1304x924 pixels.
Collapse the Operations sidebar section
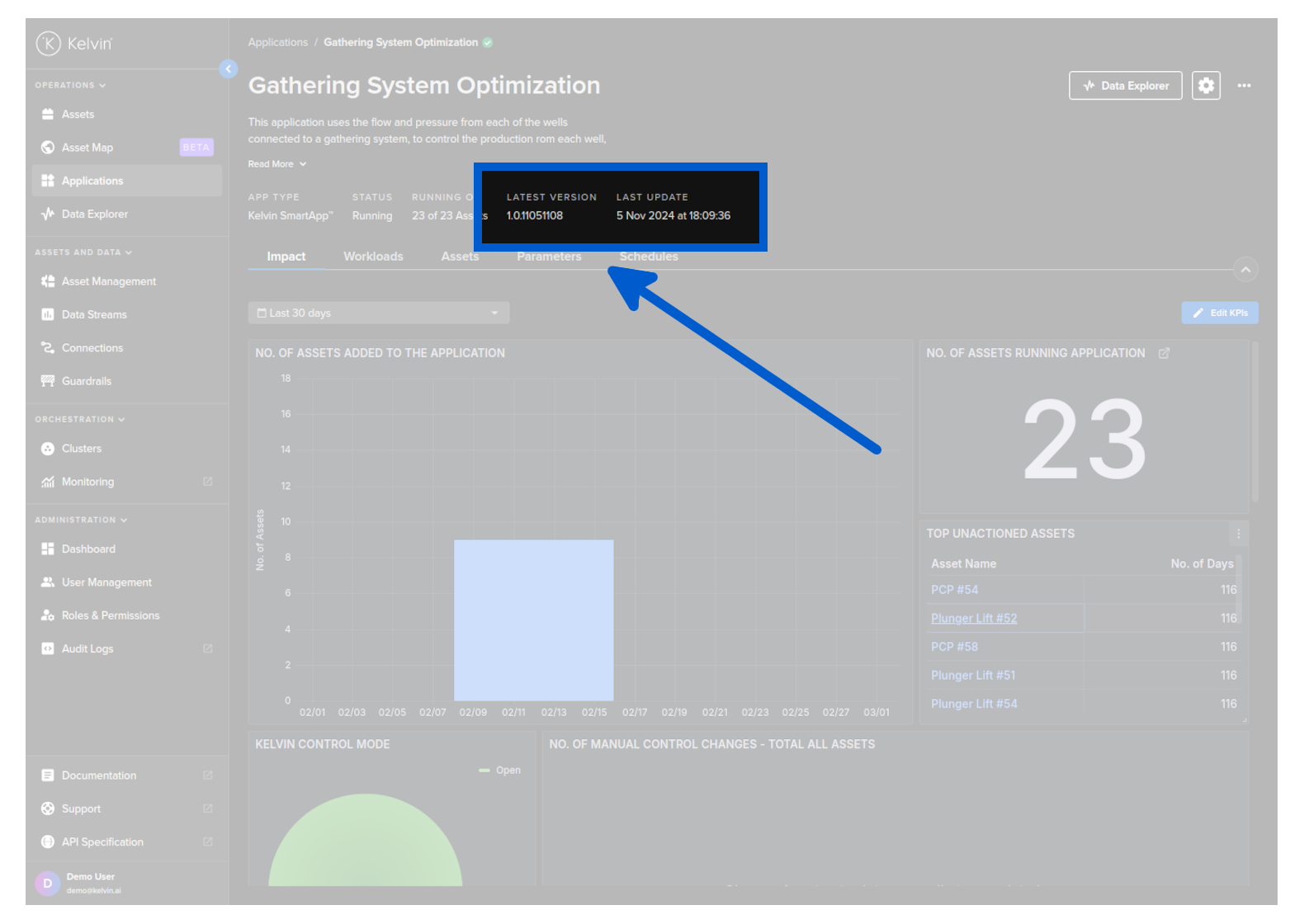(x=70, y=85)
